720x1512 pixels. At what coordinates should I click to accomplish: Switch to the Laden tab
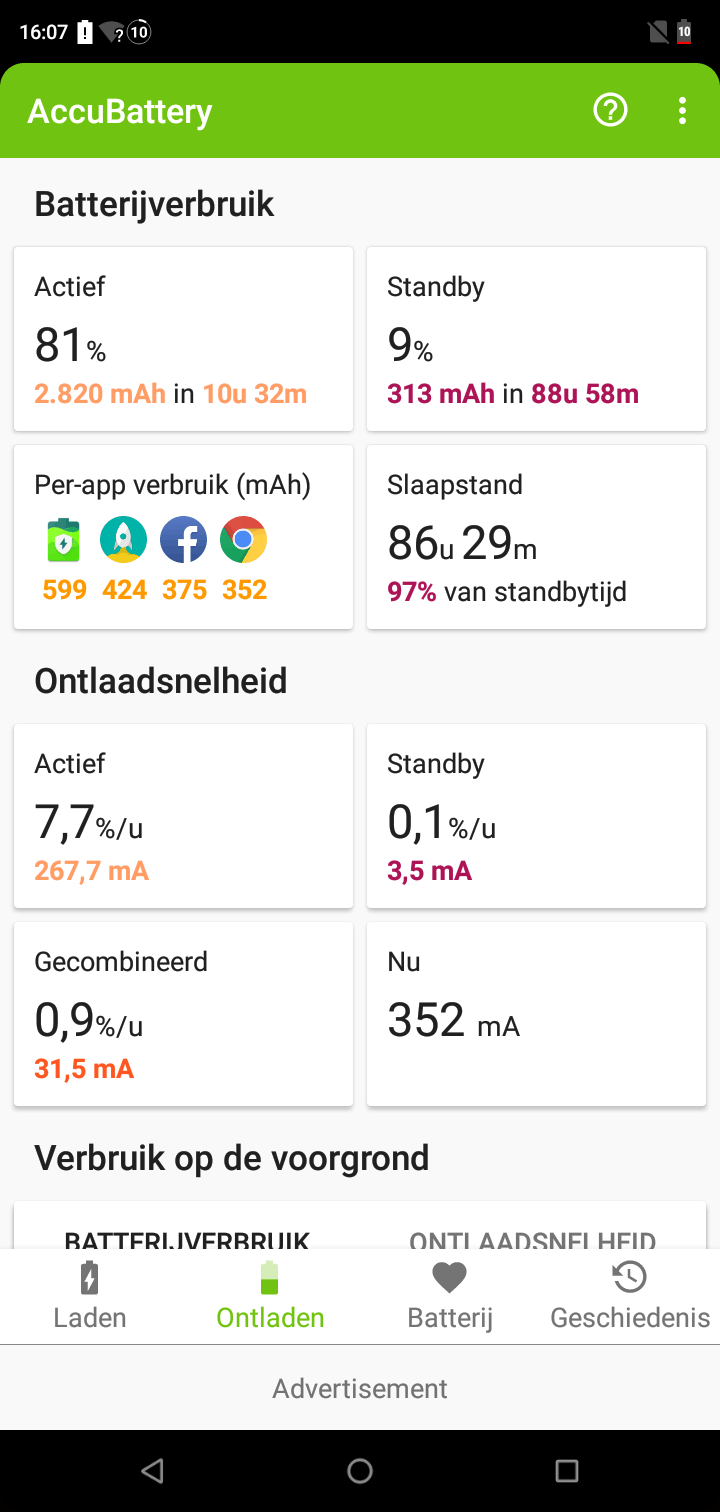[90, 1296]
